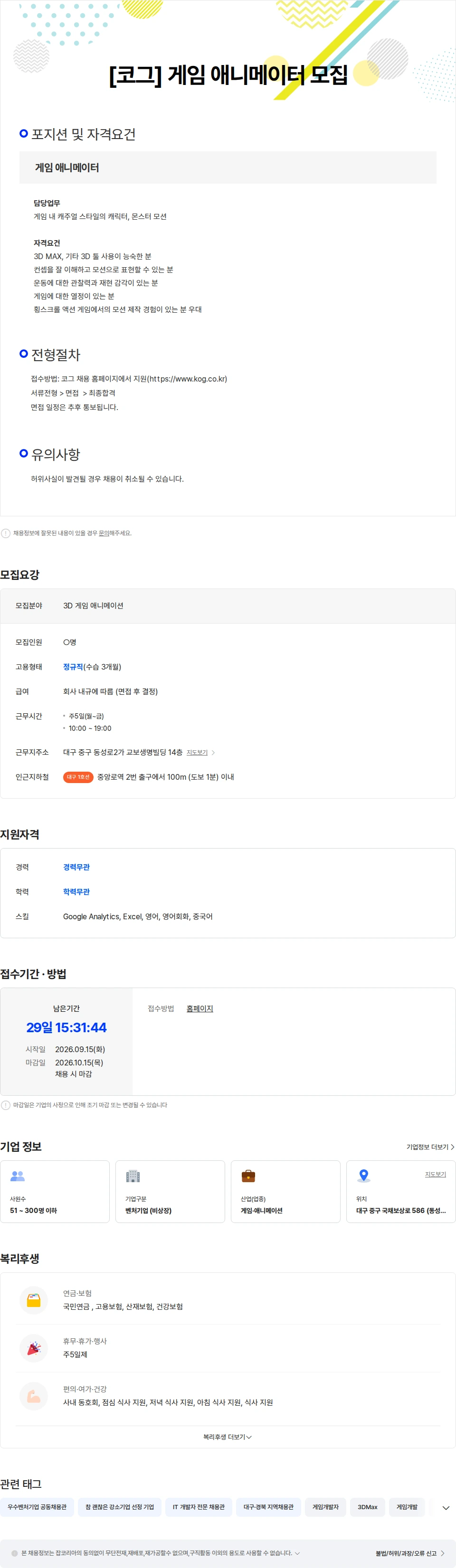Viewport: 456px width, 1568px height.
Task: Select the 우수벤처기업 공동채용관 tag
Action: [37, 1507]
